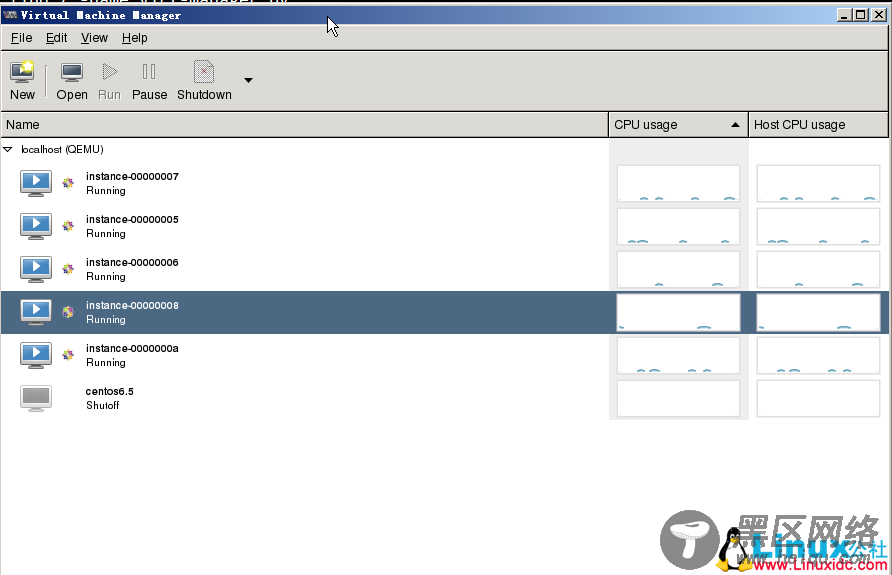Close the Virtual Machine Manager window
Image resolution: width=892 pixels, height=575 pixels.
(x=878, y=15)
